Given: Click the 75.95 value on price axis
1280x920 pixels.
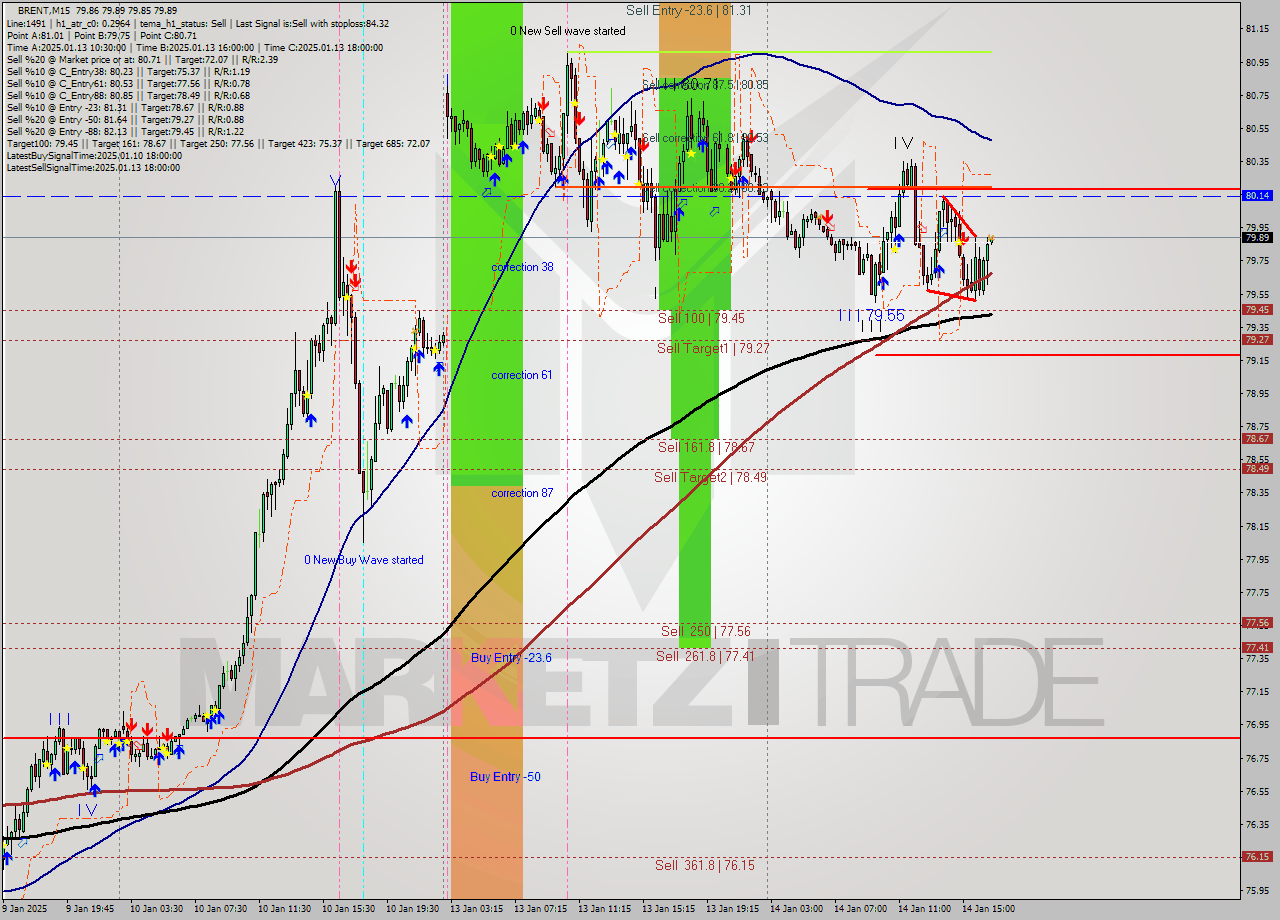Looking at the screenshot, I should 1257,890.
